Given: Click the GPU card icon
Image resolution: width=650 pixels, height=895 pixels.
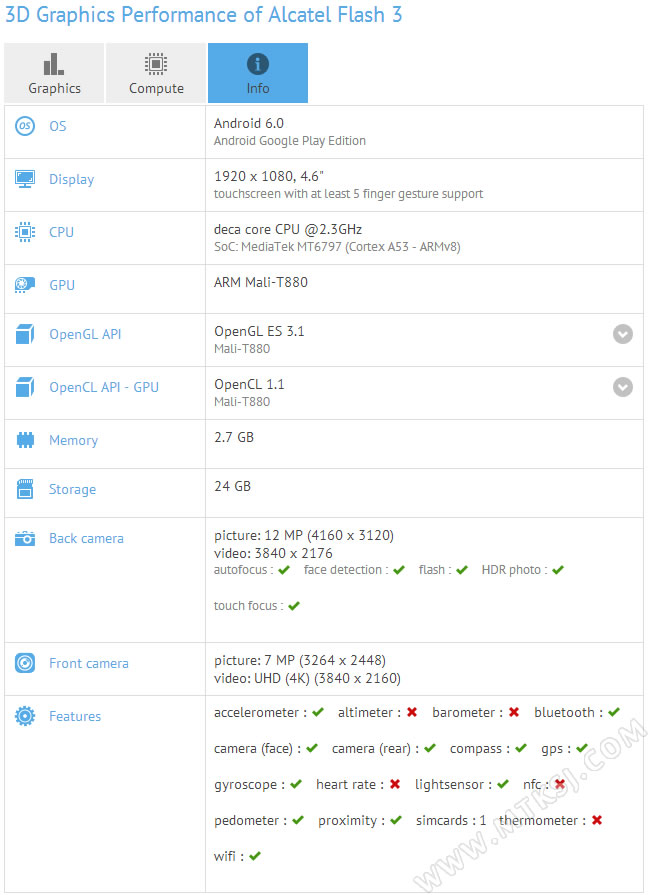Looking at the screenshot, I should (25, 284).
